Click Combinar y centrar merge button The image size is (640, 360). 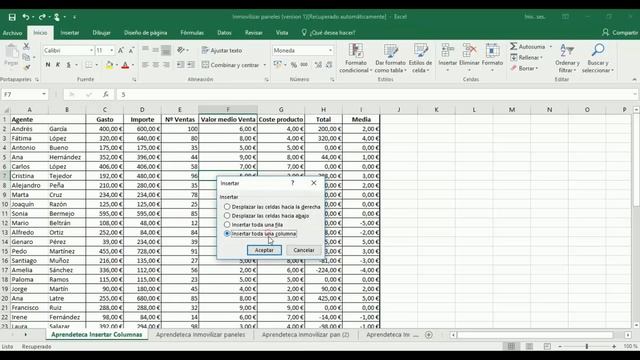(231, 65)
